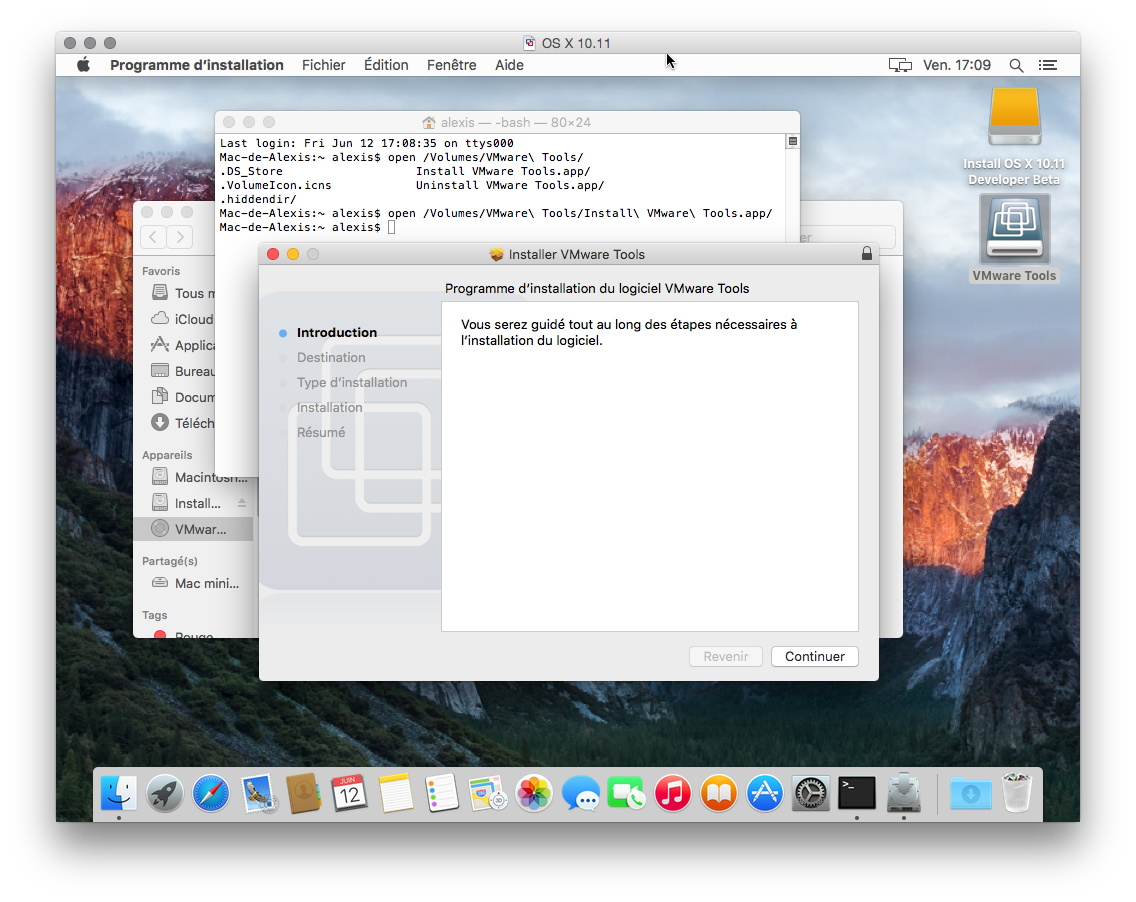Click the Continuer button

814,656
